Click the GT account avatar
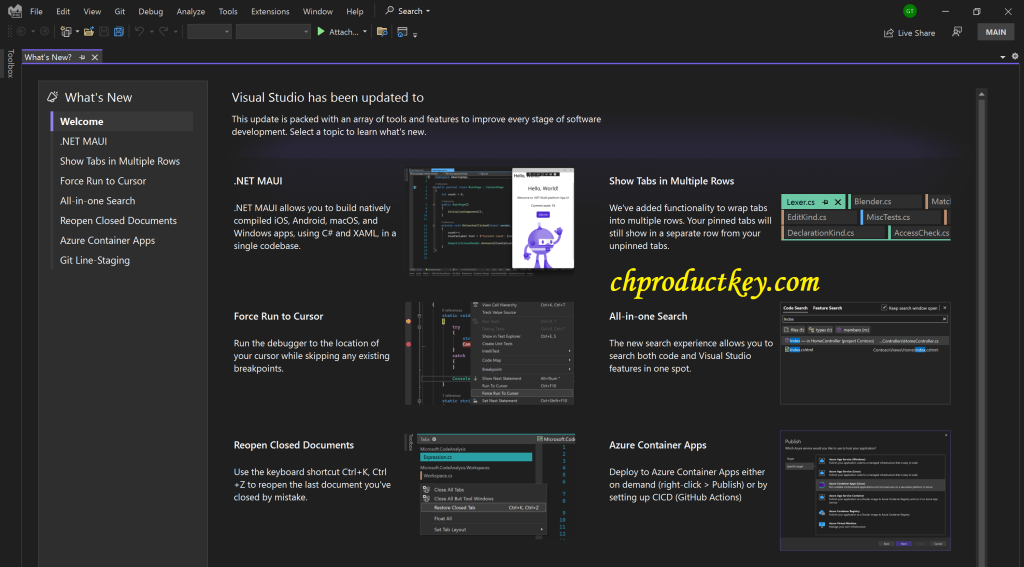Viewport: 1024px width, 567px height. click(910, 11)
